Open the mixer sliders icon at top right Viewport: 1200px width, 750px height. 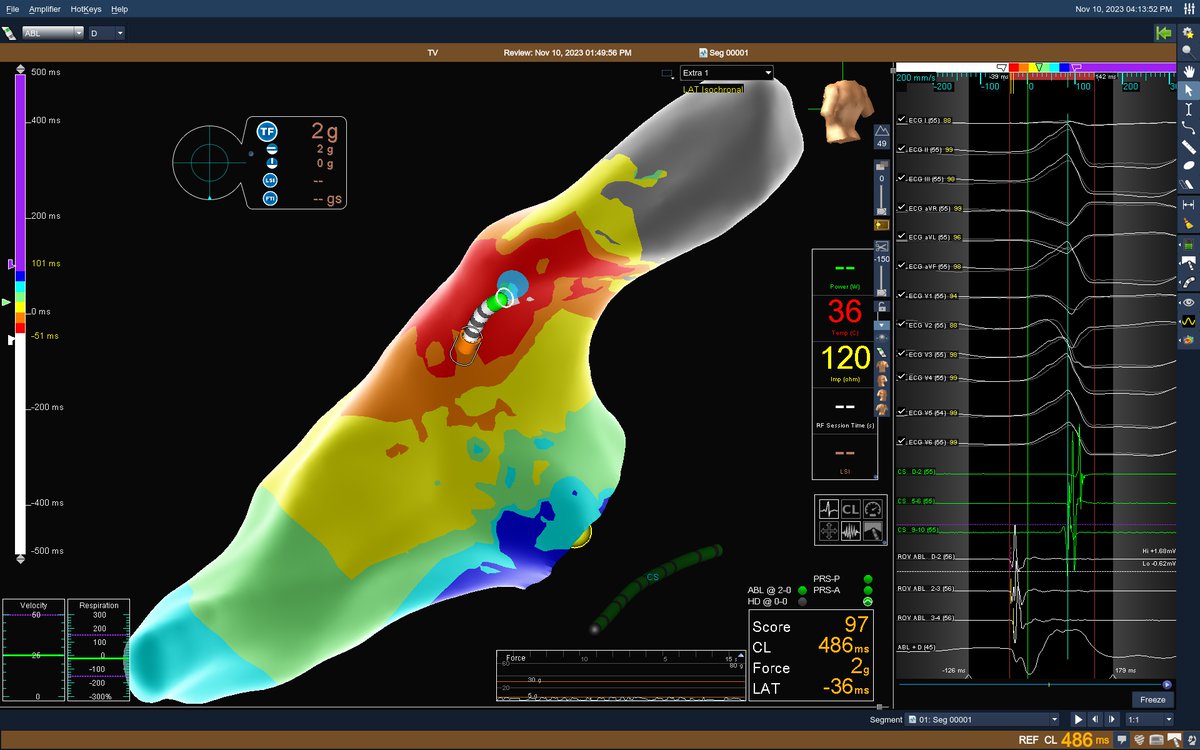[1188, 8]
